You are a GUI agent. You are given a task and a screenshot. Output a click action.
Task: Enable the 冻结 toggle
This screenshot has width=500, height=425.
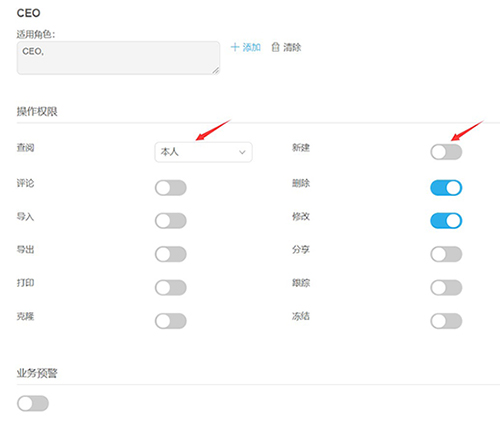(x=446, y=321)
